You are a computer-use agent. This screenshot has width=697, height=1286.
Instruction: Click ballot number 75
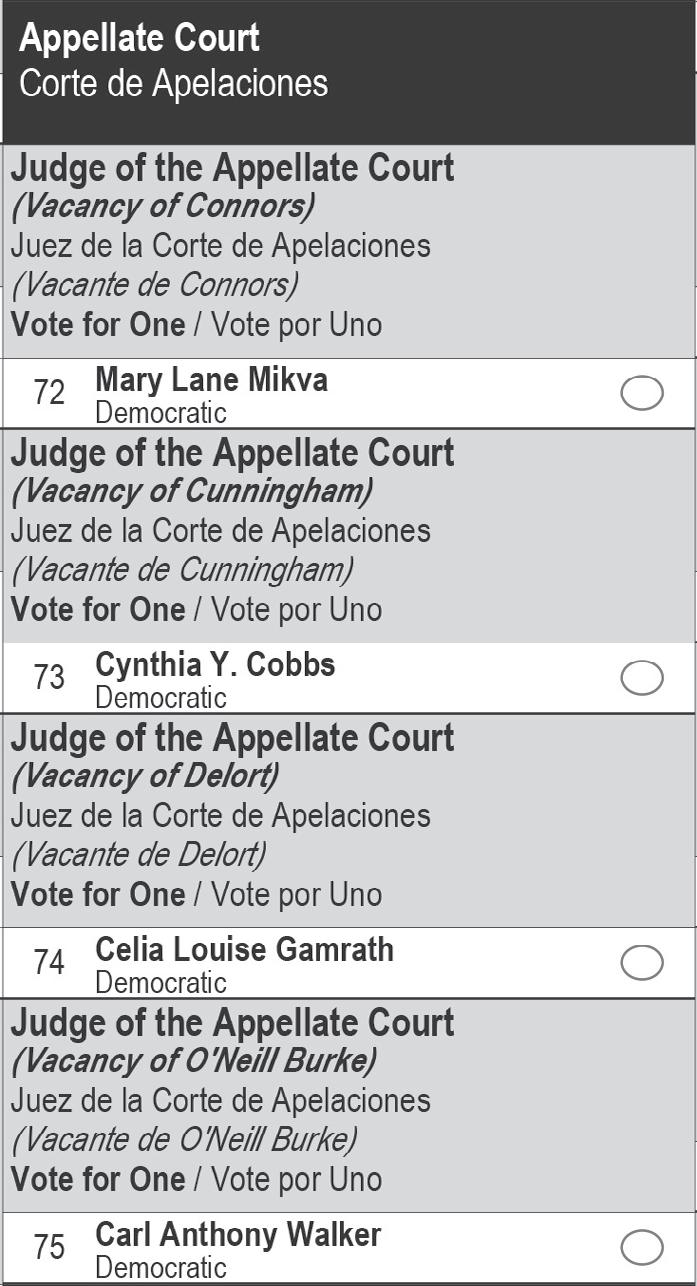point(49,1248)
